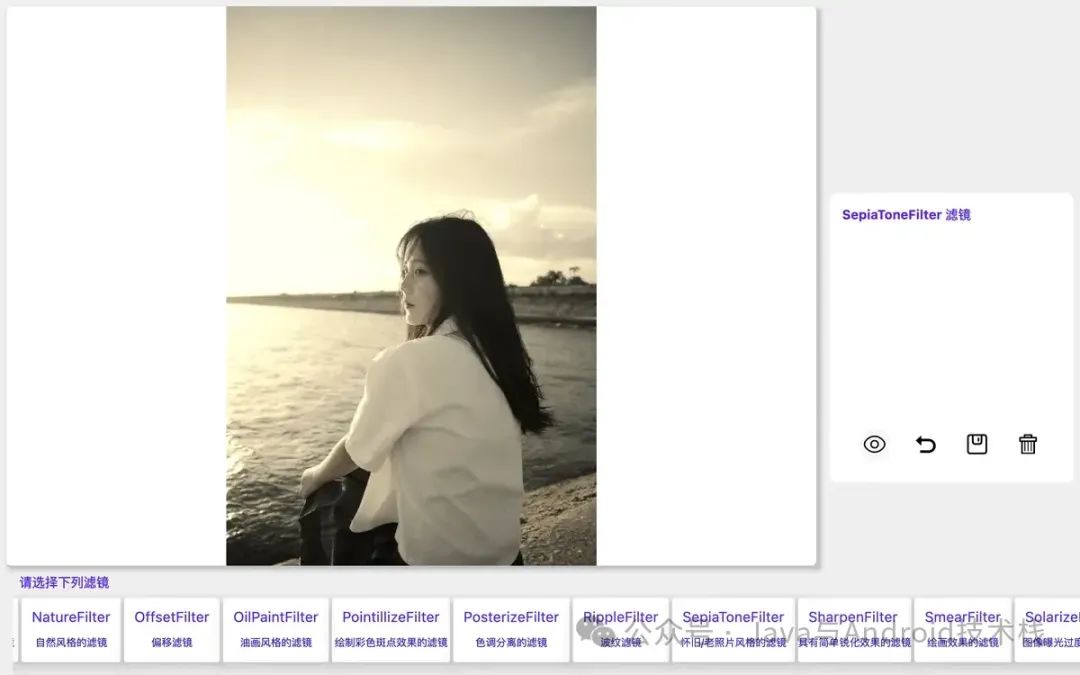Apply the SharpenFilter
Image resolution: width=1080 pixels, height=675 pixels.
coord(854,630)
